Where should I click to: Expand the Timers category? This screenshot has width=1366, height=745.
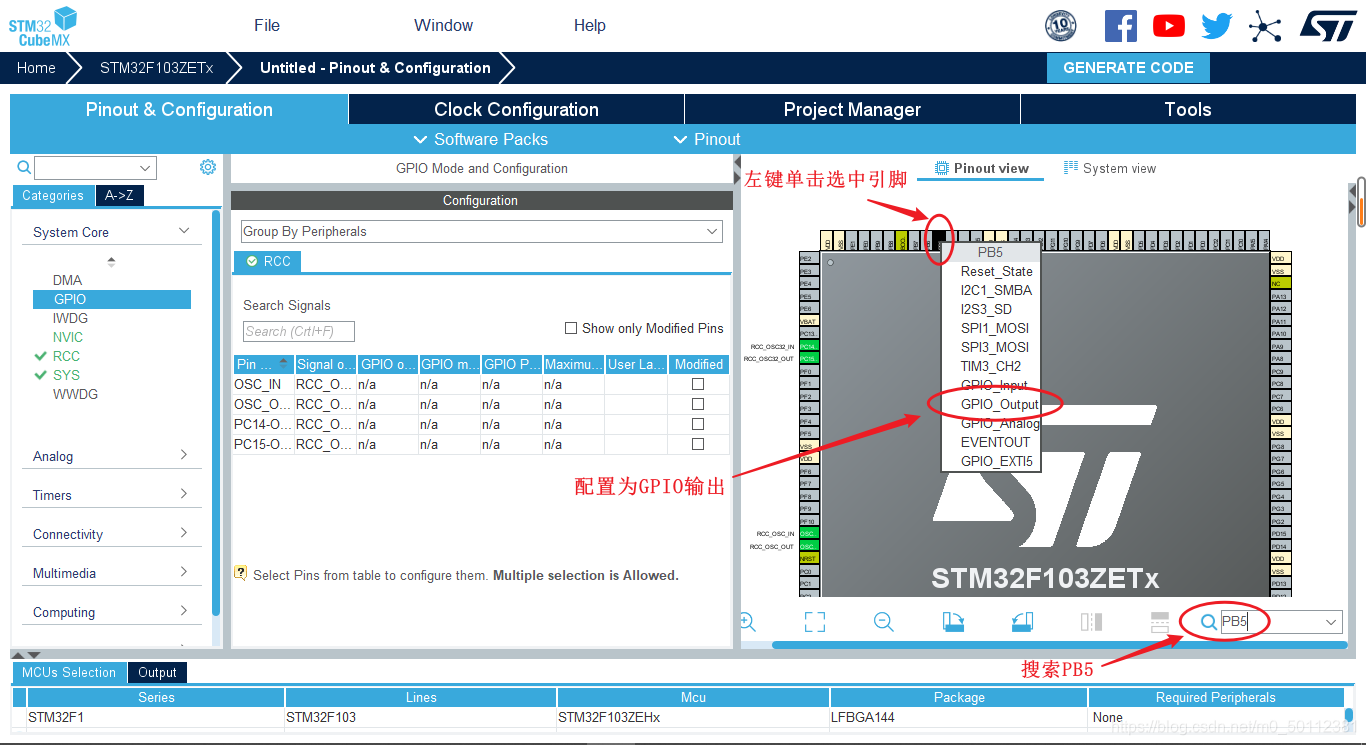click(x=184, y=494)
